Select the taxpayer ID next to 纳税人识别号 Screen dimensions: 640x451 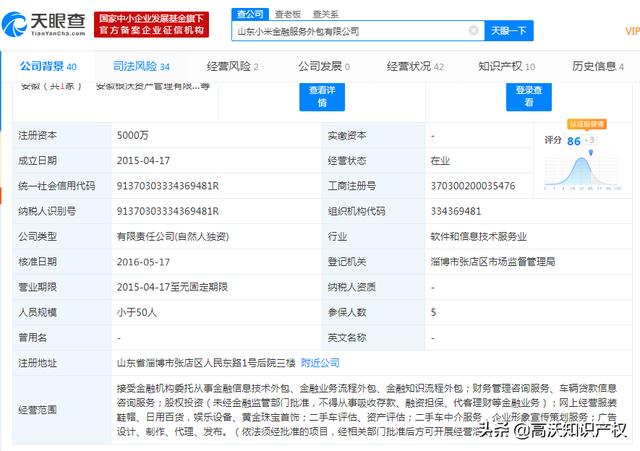(x=168, y=211)
